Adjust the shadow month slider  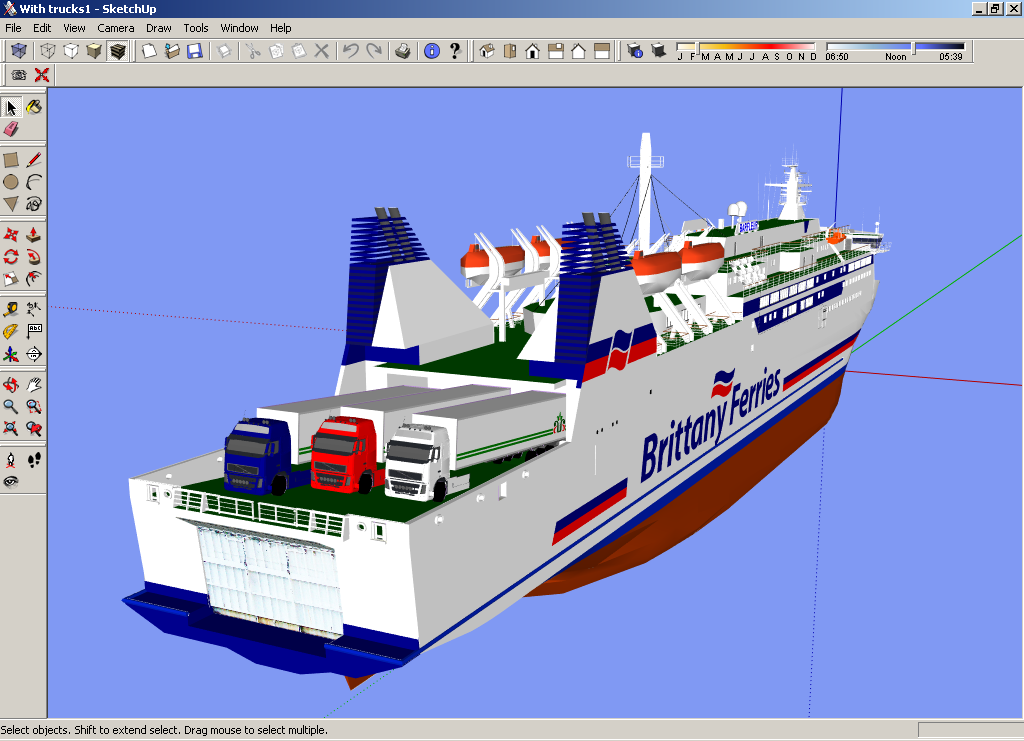pos(745,47)
